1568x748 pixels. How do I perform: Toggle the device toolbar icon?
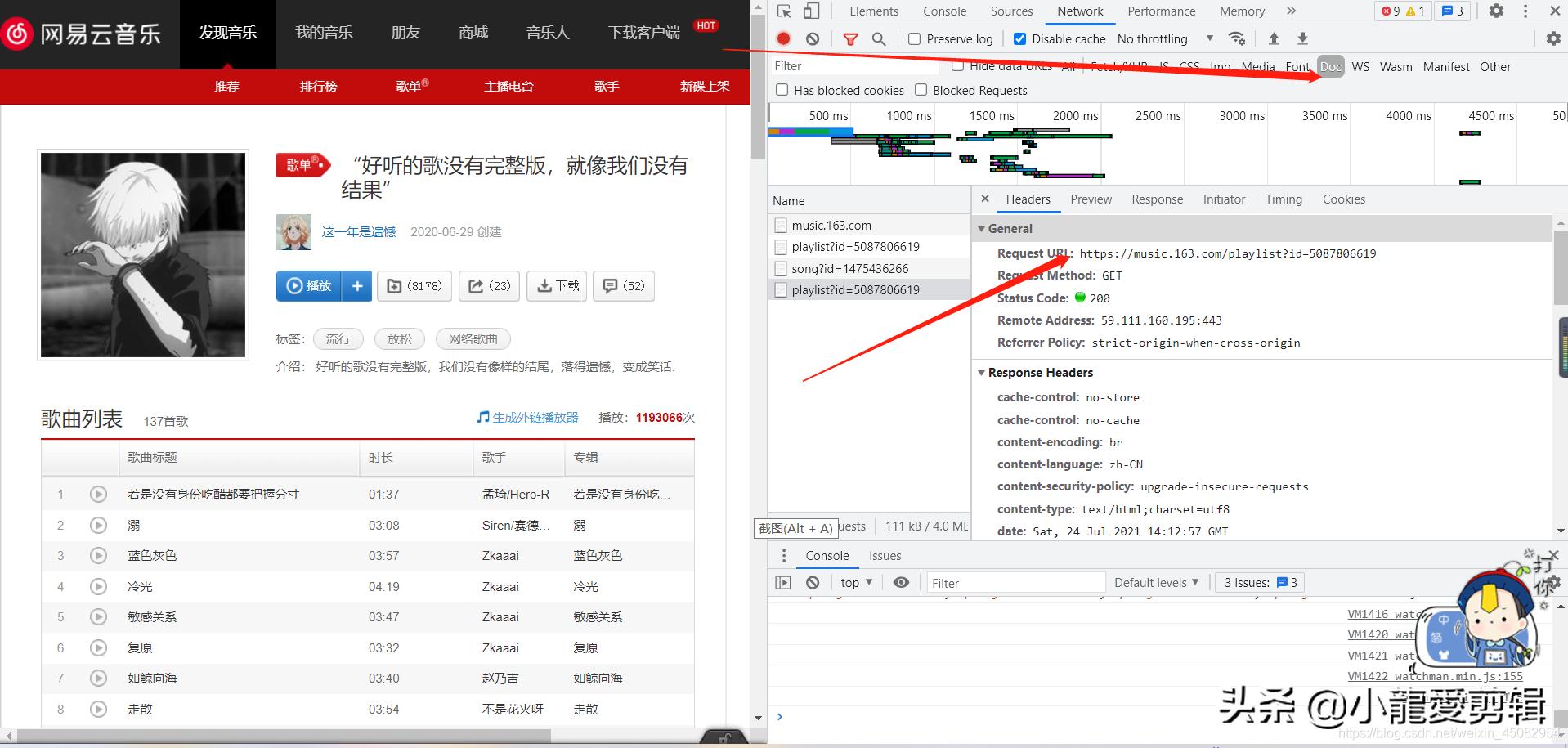tap(809, 11)
